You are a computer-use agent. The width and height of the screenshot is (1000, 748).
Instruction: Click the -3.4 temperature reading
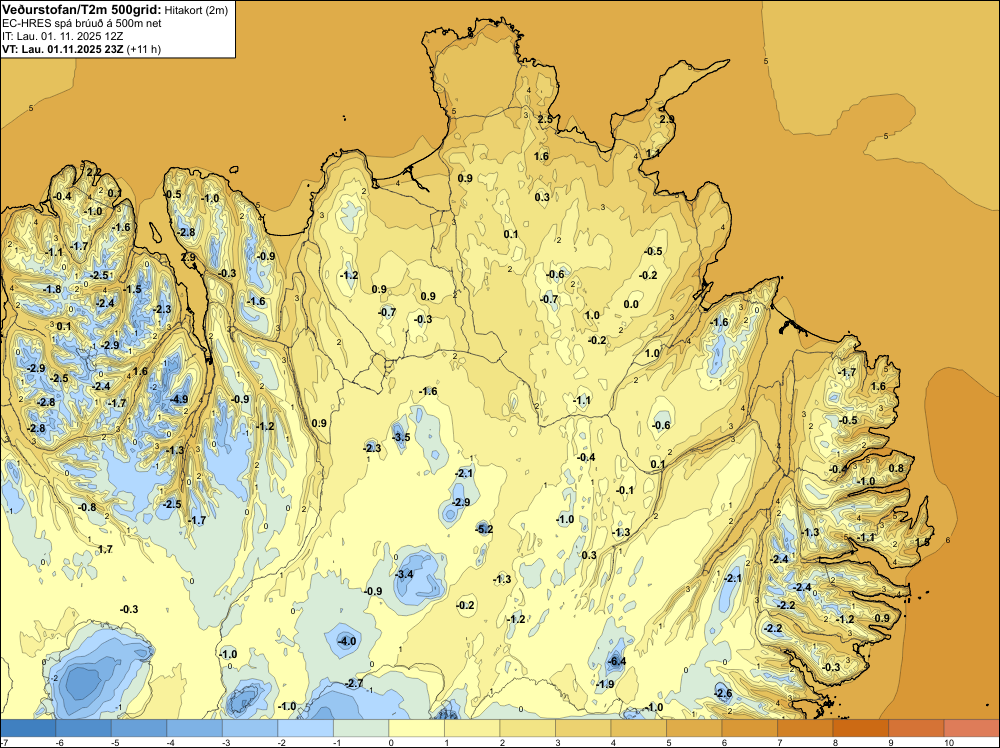[x=404, y=574]
